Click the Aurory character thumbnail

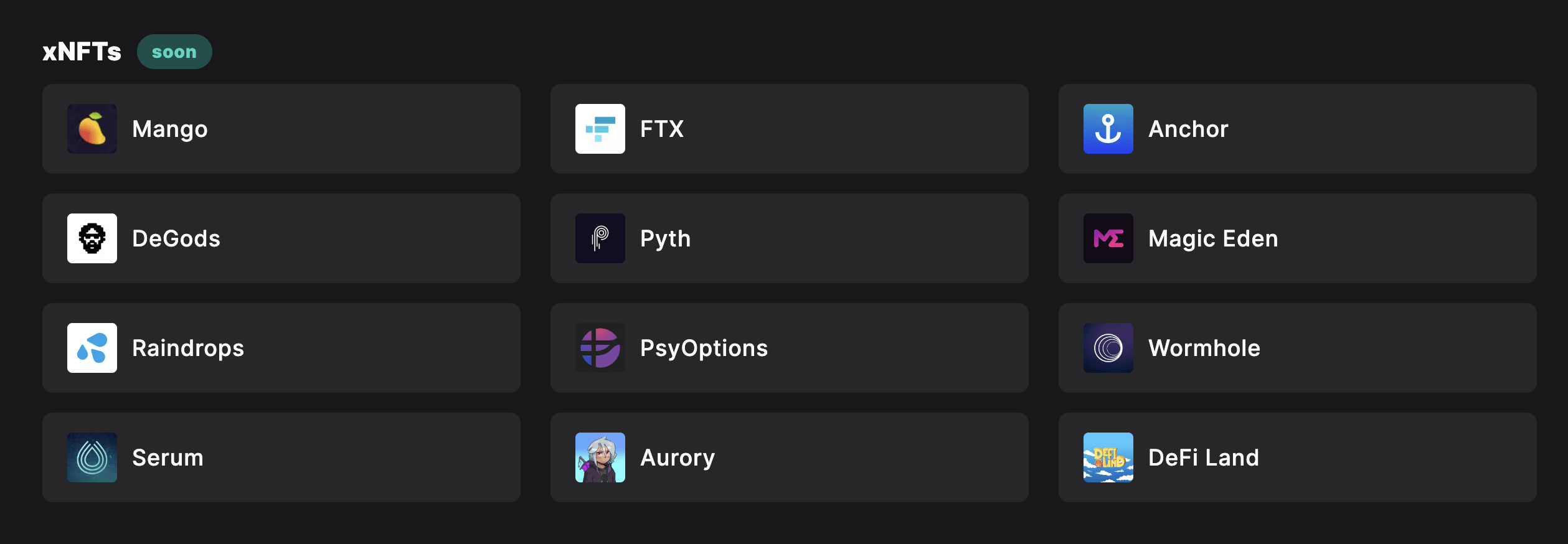click(x=600, y=457)
